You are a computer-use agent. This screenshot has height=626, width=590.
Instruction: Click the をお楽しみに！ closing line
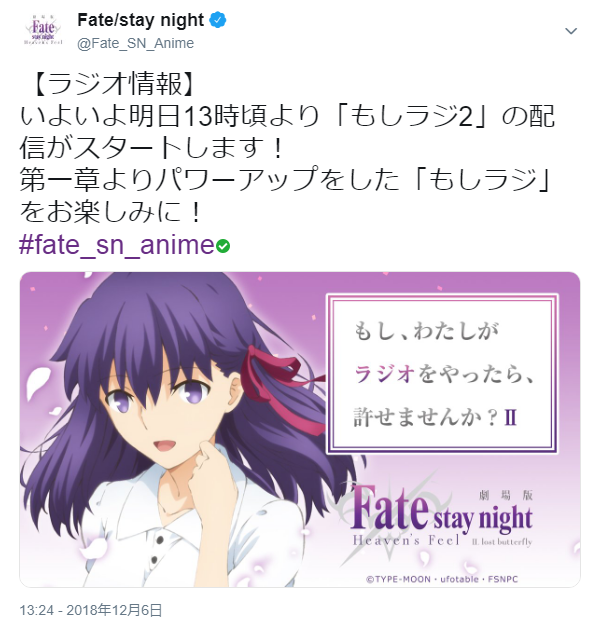111,212
